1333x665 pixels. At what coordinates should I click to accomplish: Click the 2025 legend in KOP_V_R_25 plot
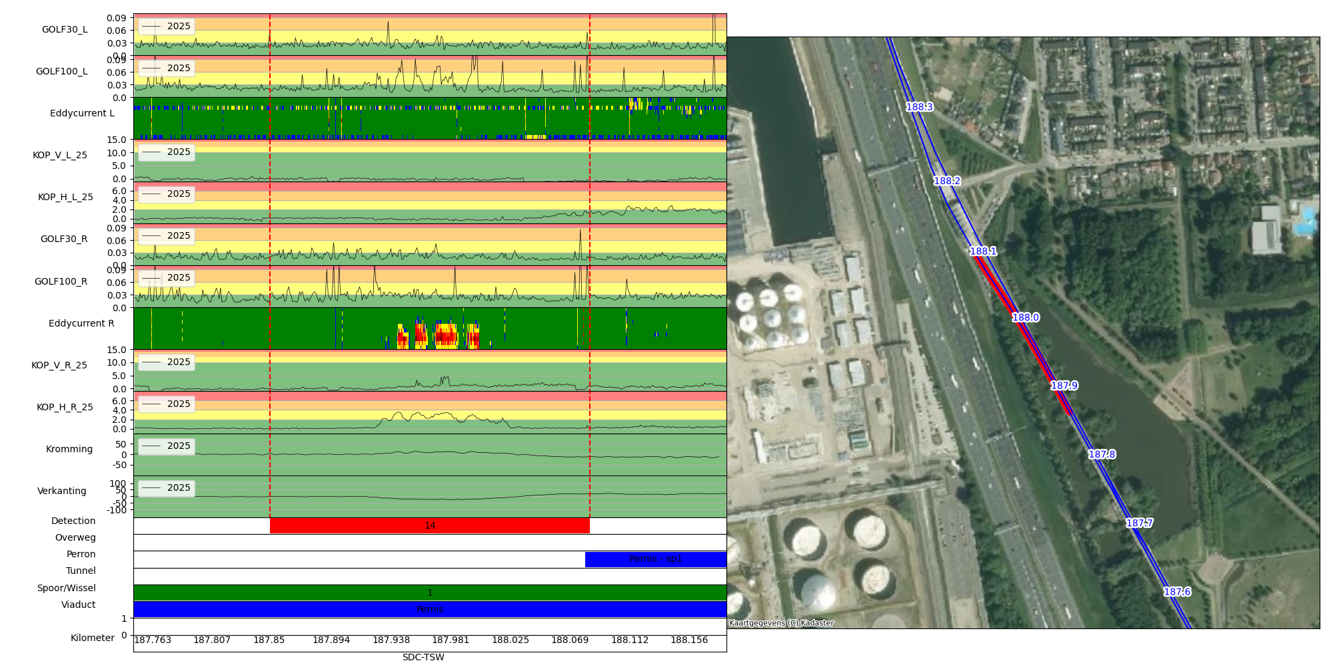(x=165, y=362)
